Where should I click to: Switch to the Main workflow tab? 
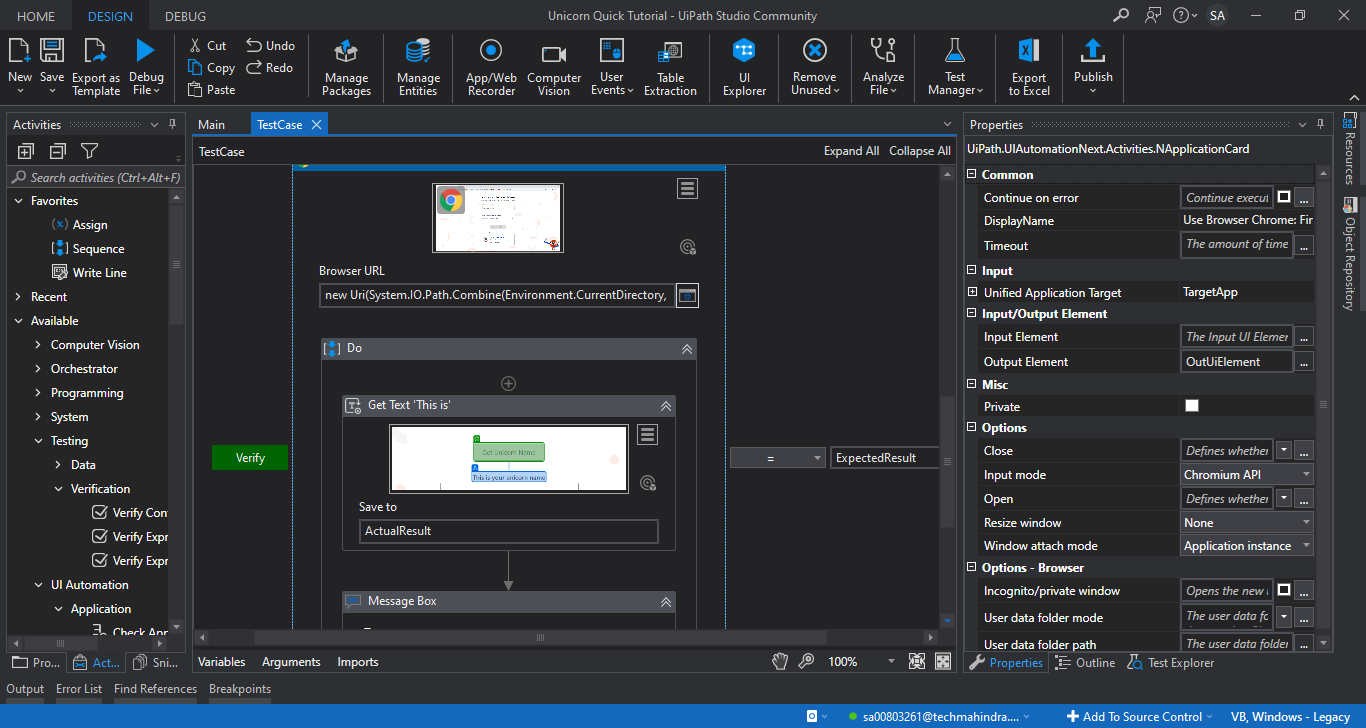pos(211,124)
